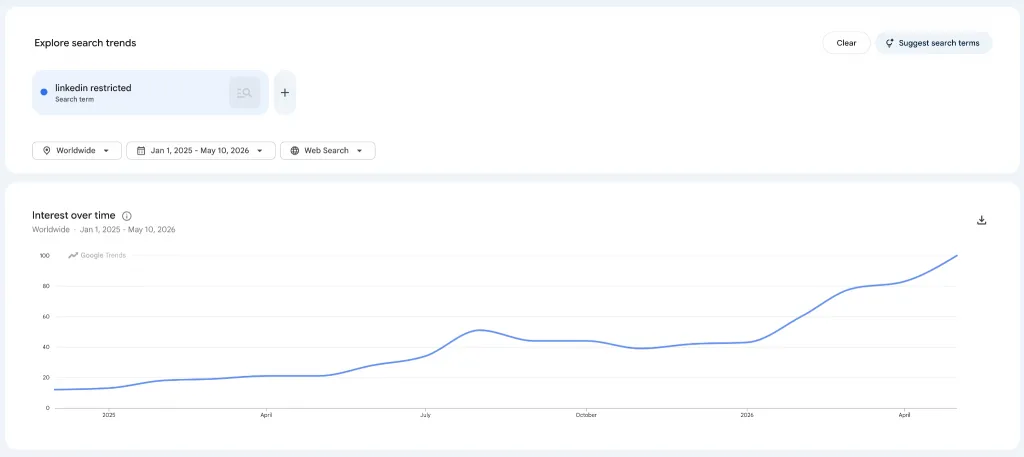Click the October label on the time axis
Viewport: 1024px width, 457px height.
pos(586,415)
